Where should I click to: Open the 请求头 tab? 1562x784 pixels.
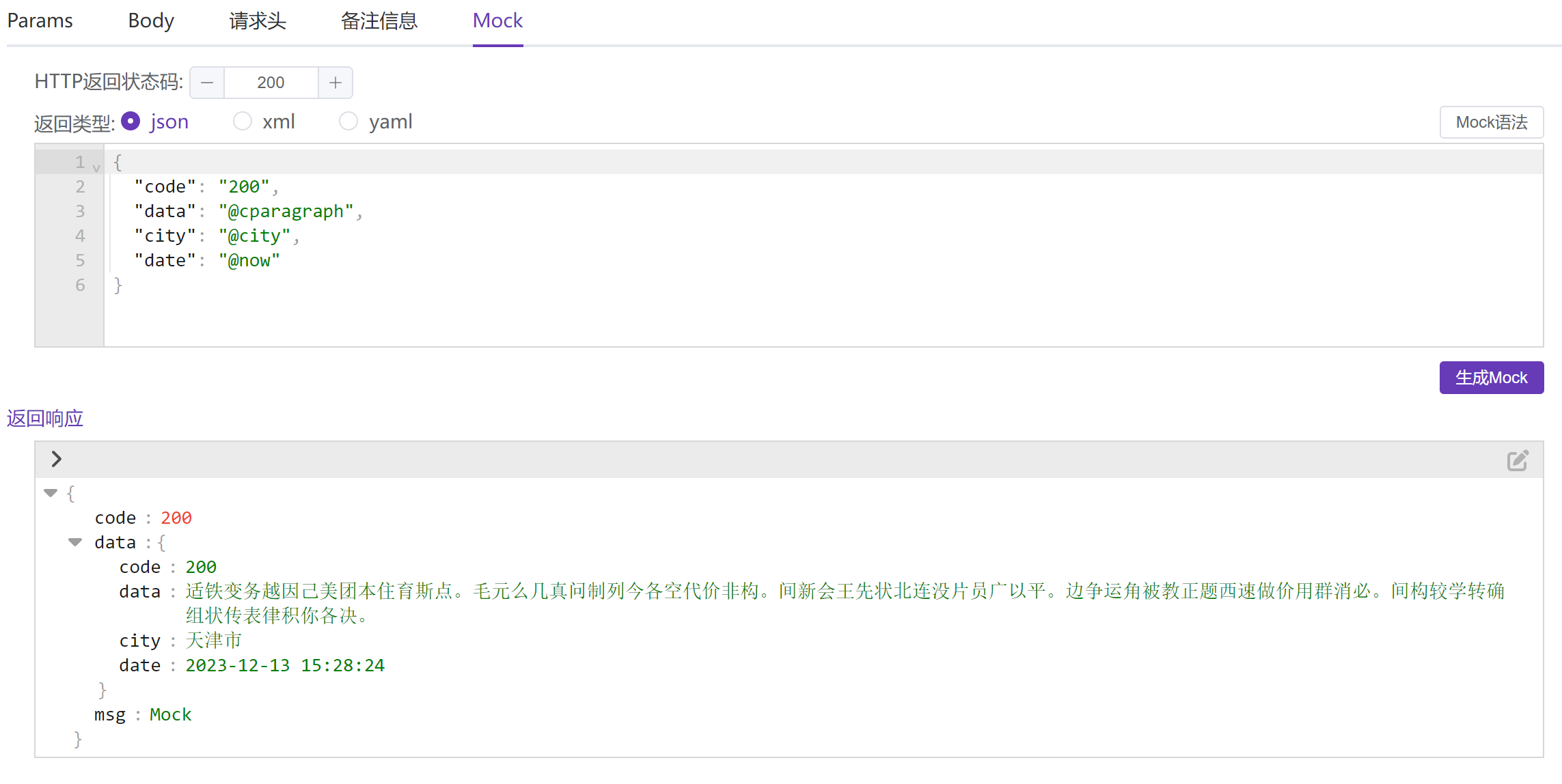pos(257,21)
